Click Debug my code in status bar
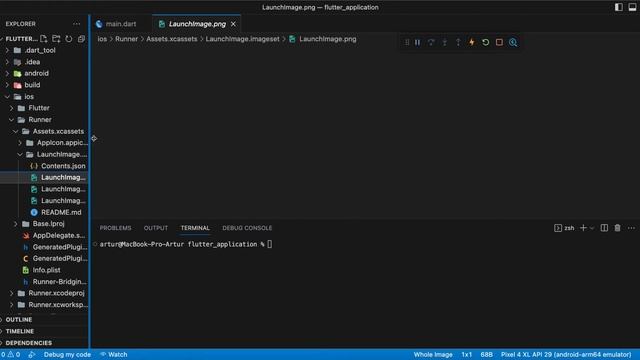The height and width of the screenshot is (360, 640). coord(67,354)
